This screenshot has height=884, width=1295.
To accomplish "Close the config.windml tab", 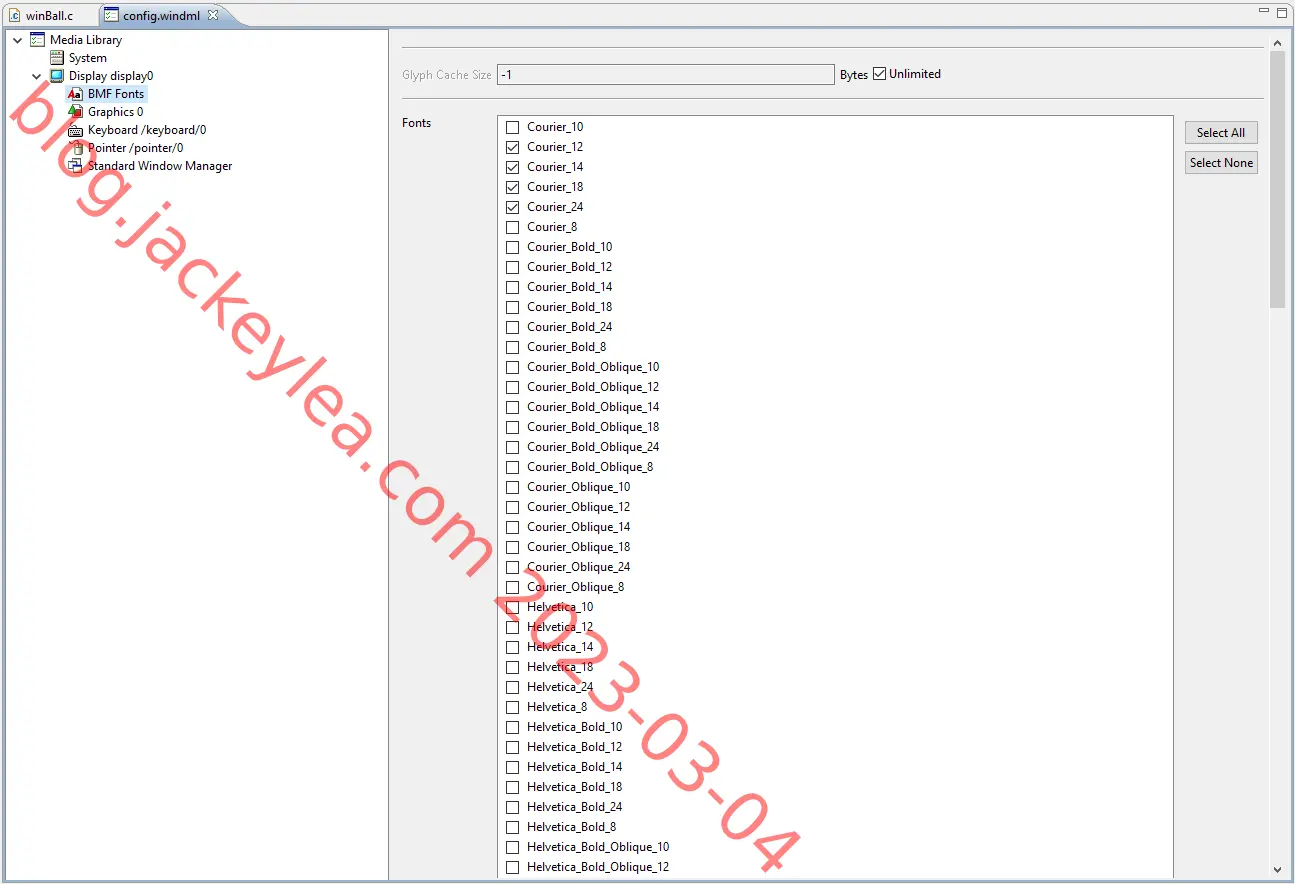I will click(213, 15).
